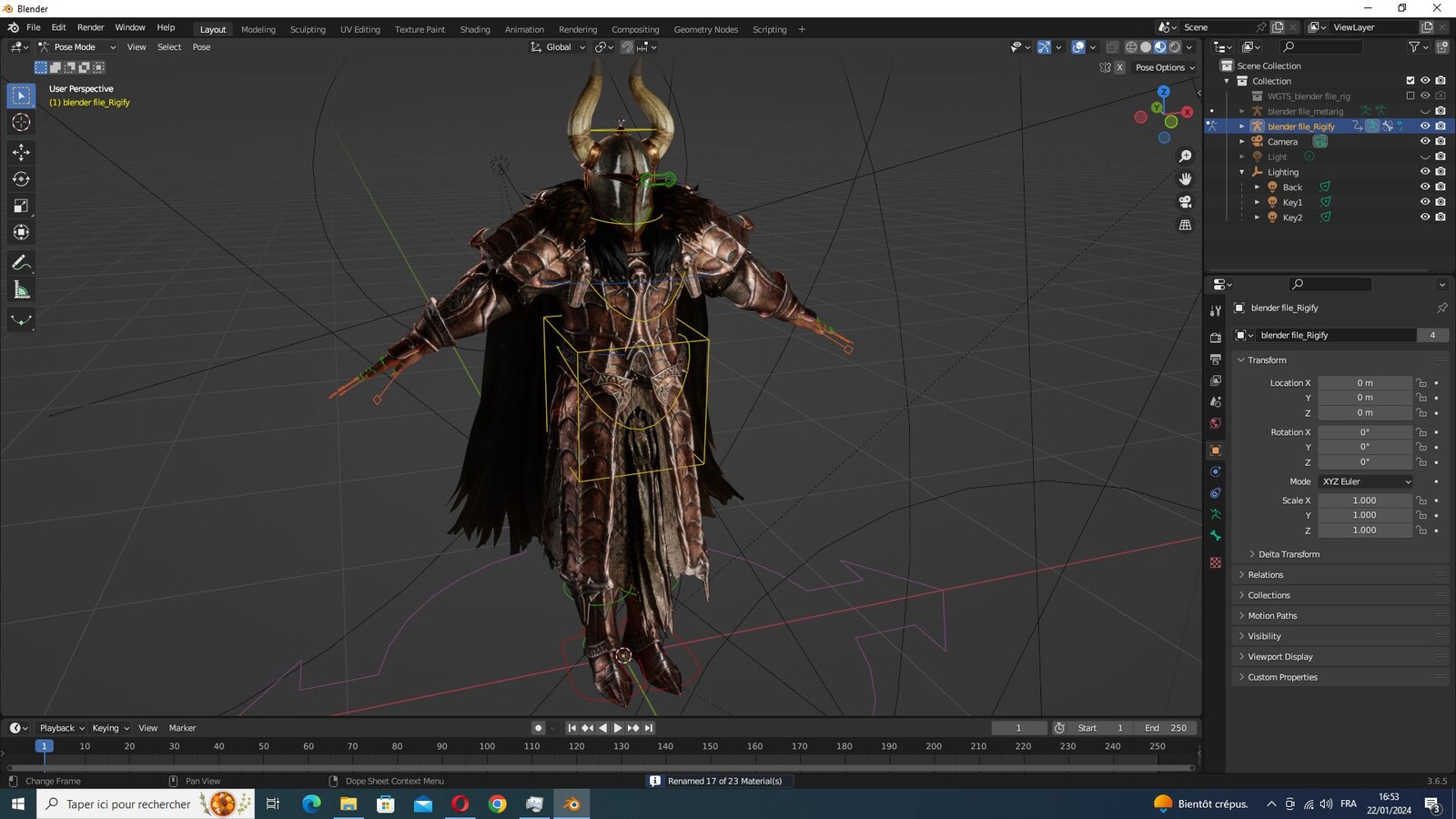The image size is (1456, 819).
Task: Open the Render menu
Action: click(x=90, y=27)
